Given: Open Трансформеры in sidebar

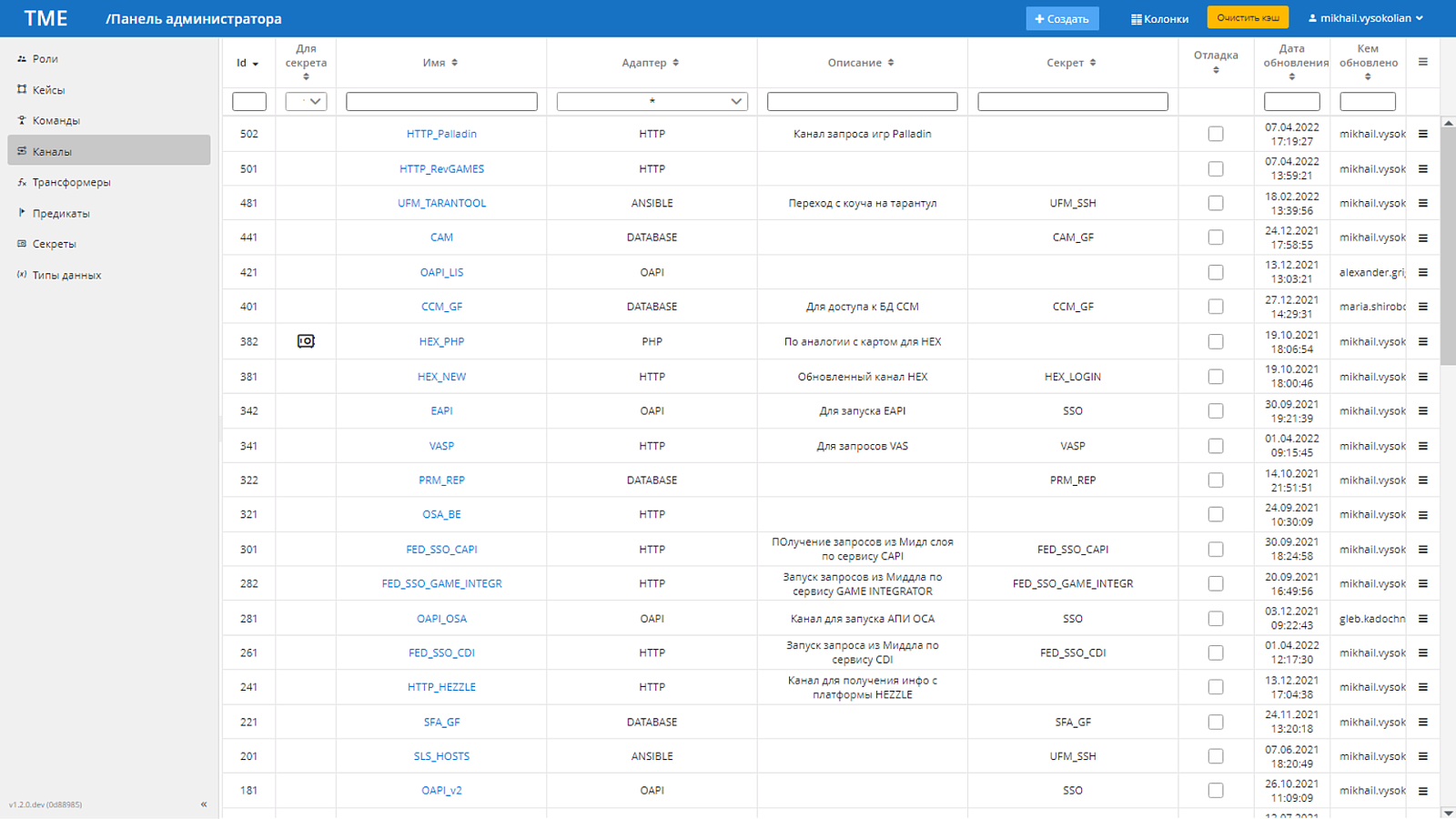Looking at the screenshot, I should pyautogui.click(x=109, y=182).
